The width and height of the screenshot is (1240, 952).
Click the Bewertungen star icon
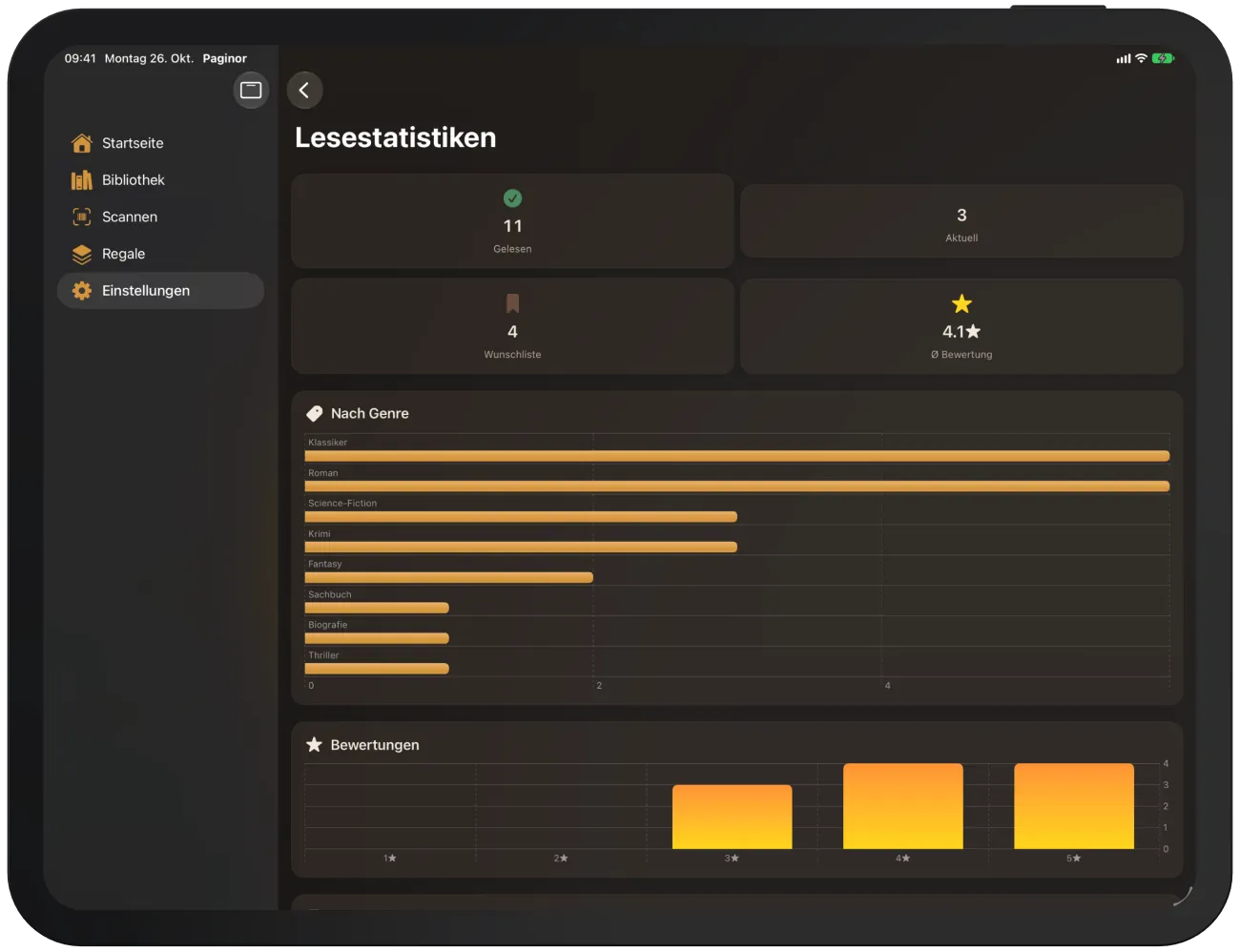[314, 745]
